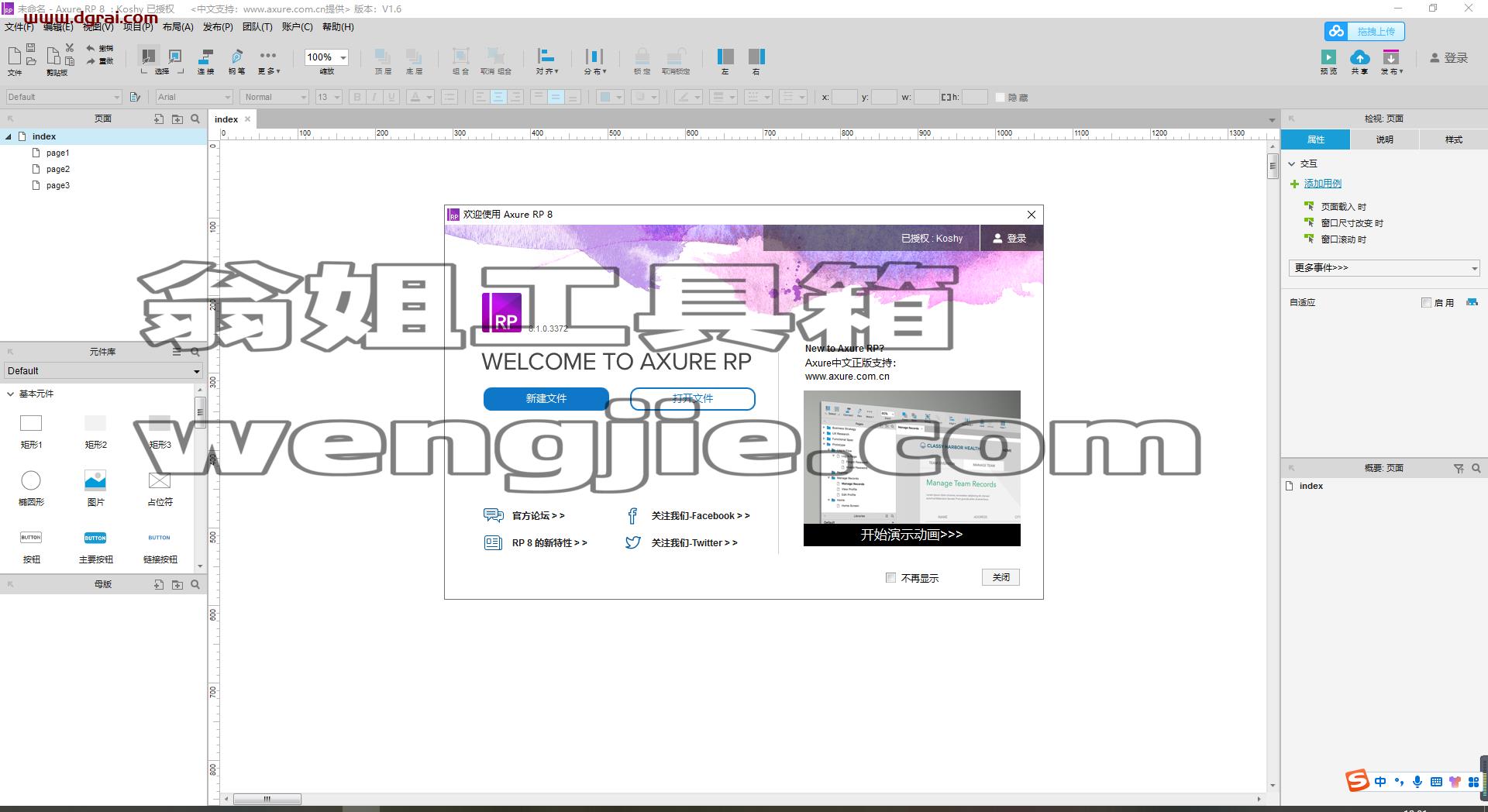Open the Default library selector dropdown
Viewport: 1488px width, 812px height.
[103, 371]
